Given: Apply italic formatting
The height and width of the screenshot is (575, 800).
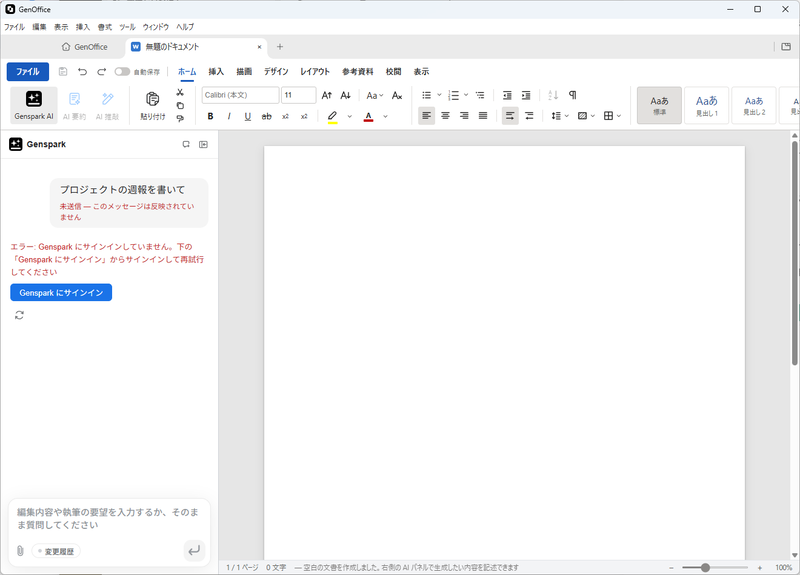Looking at the screenshot, I should click(229, 116).
